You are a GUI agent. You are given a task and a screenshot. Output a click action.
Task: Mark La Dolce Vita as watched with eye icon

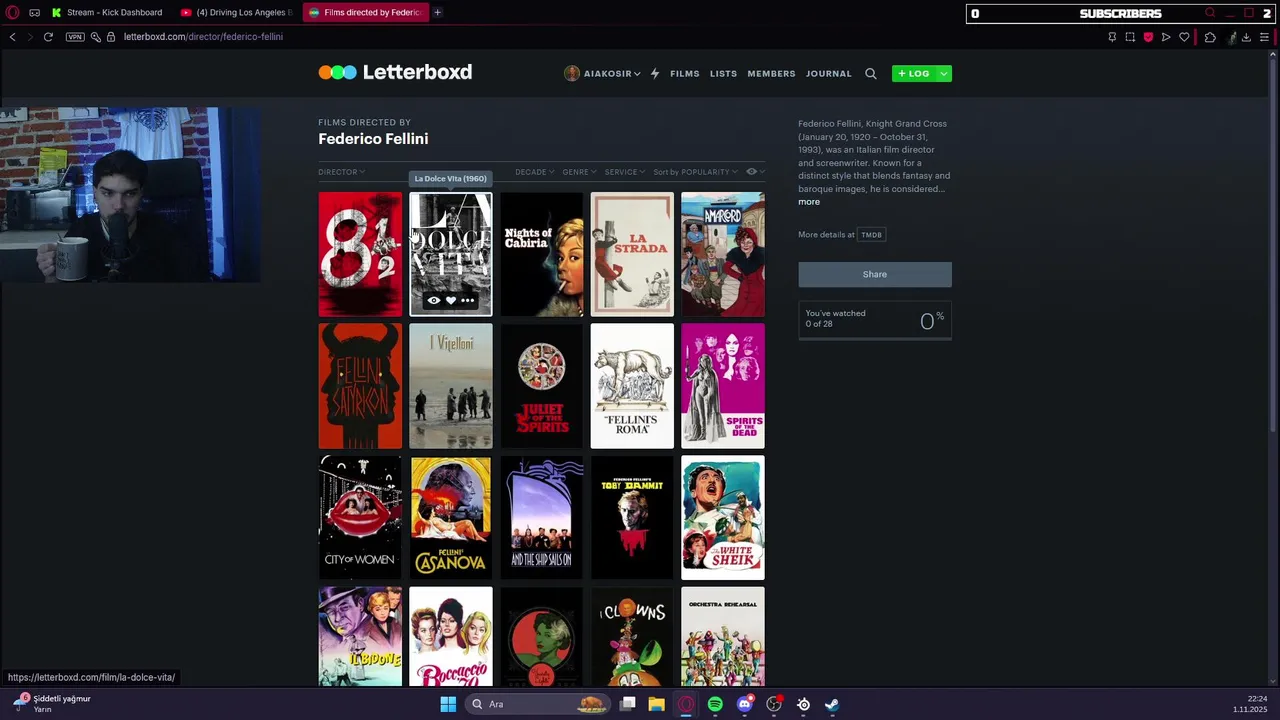tap(434, 300)
